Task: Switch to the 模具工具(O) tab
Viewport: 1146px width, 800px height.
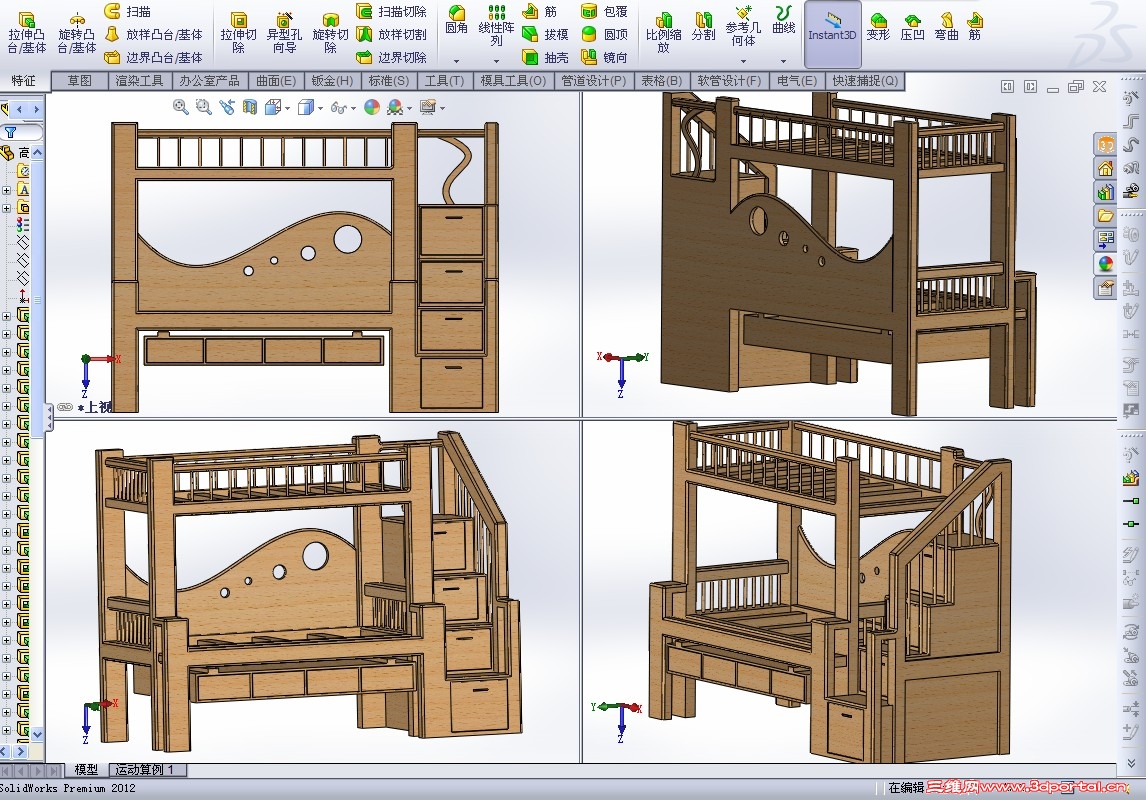Action: (513, 81)
